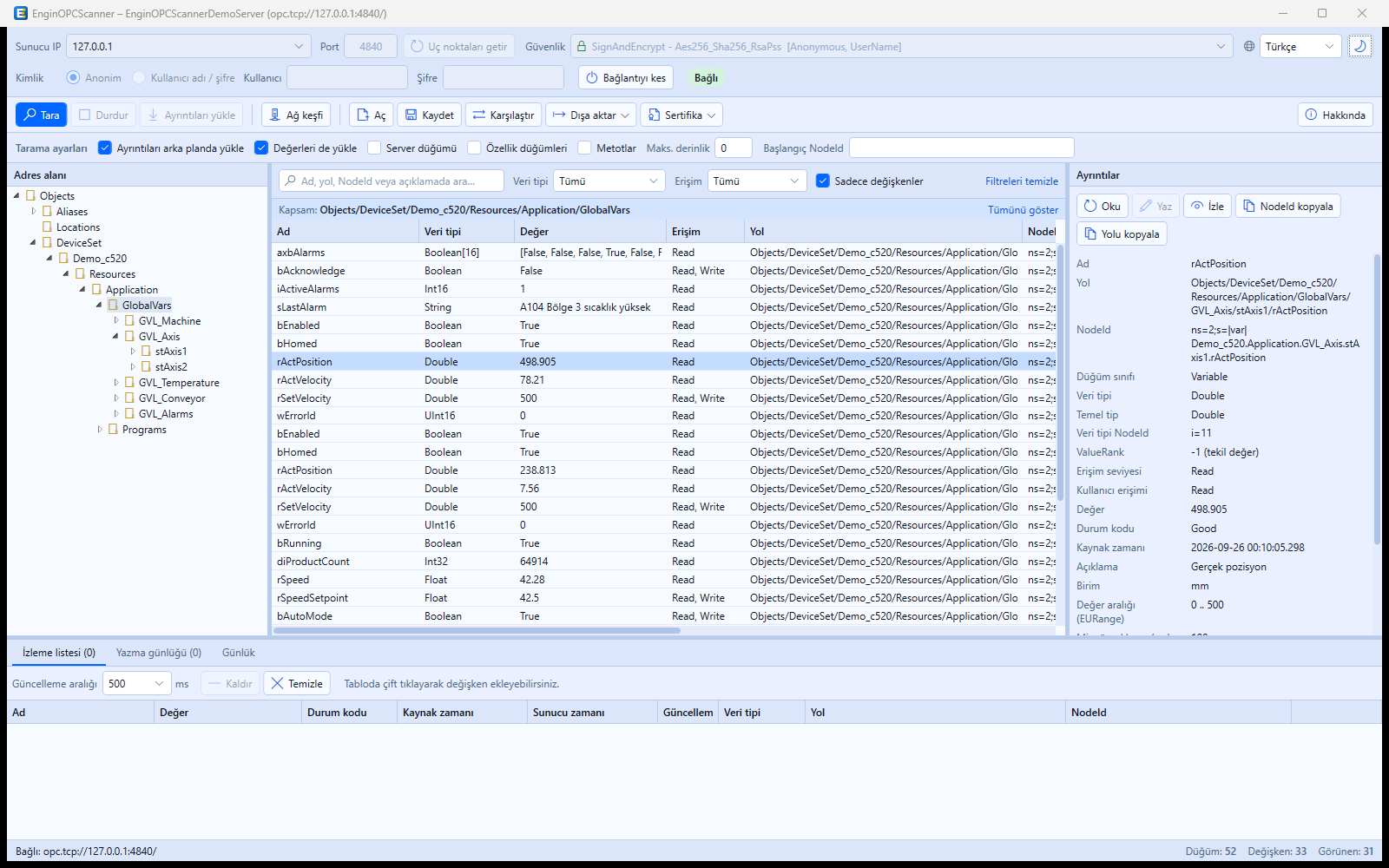This screenshot has width=1389, height=868.
Task: Click the details panel vertical scrollbar
Action: click(1377, 399)
